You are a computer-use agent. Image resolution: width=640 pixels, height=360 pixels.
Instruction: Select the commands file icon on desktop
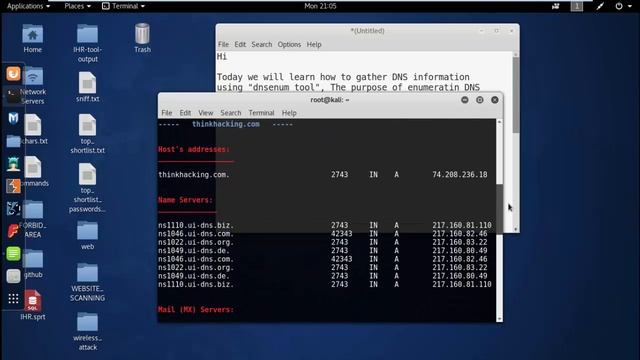coord(34,172)
